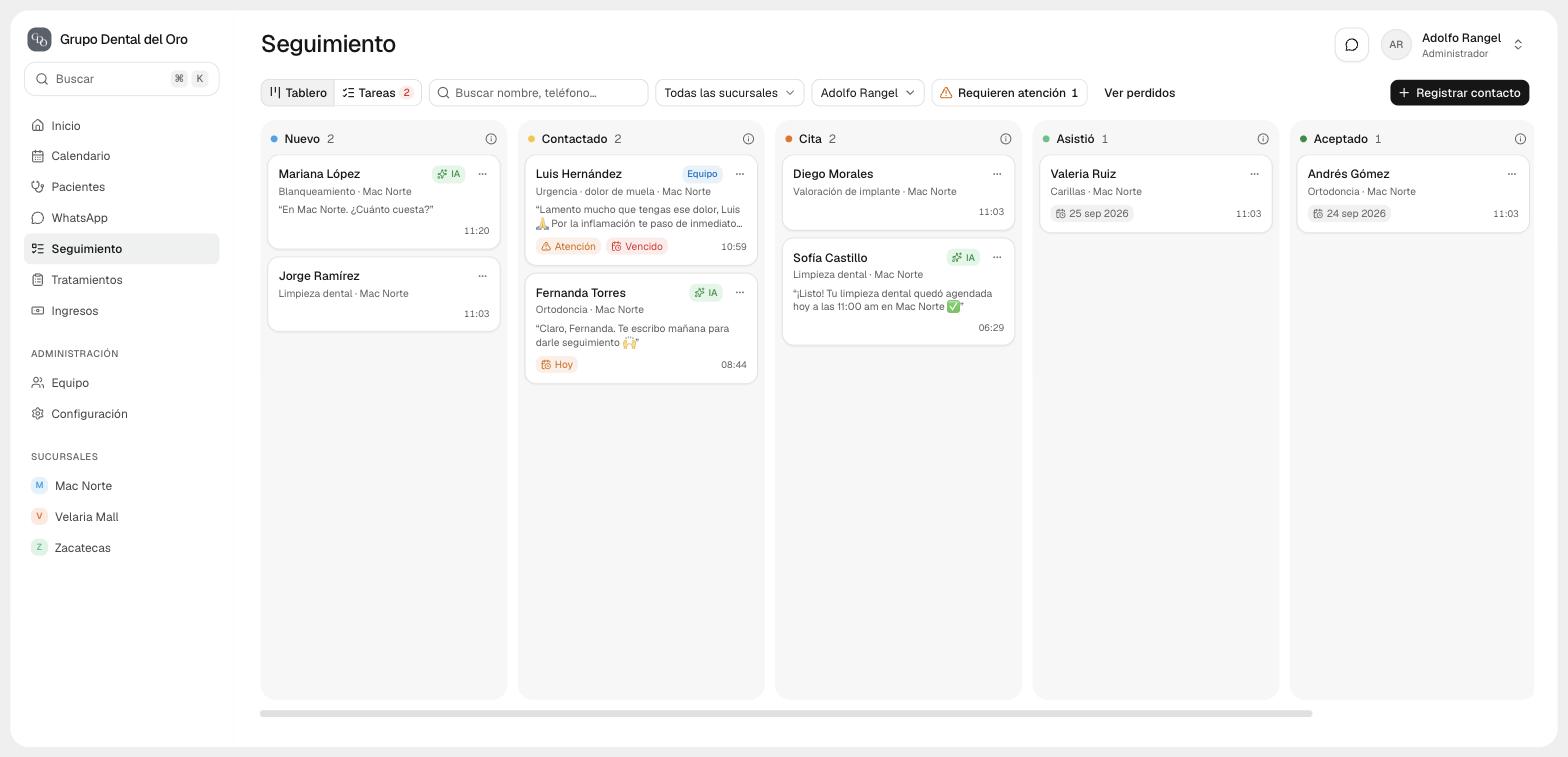Open Todas las sucursales dropdown
1568x757 pixels.
pos(730,93)
